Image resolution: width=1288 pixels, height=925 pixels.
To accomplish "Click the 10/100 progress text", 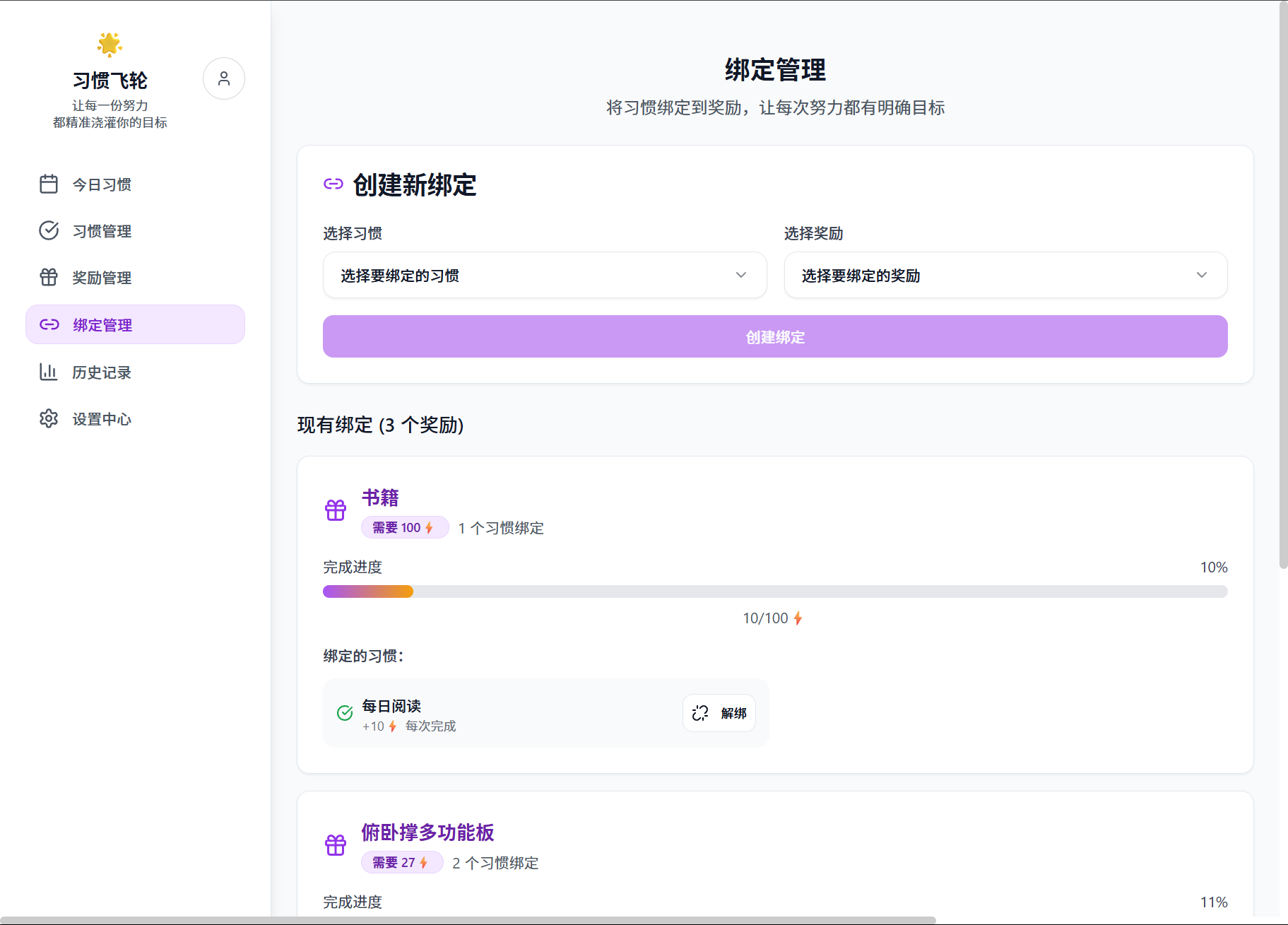I will pos(765,618).
